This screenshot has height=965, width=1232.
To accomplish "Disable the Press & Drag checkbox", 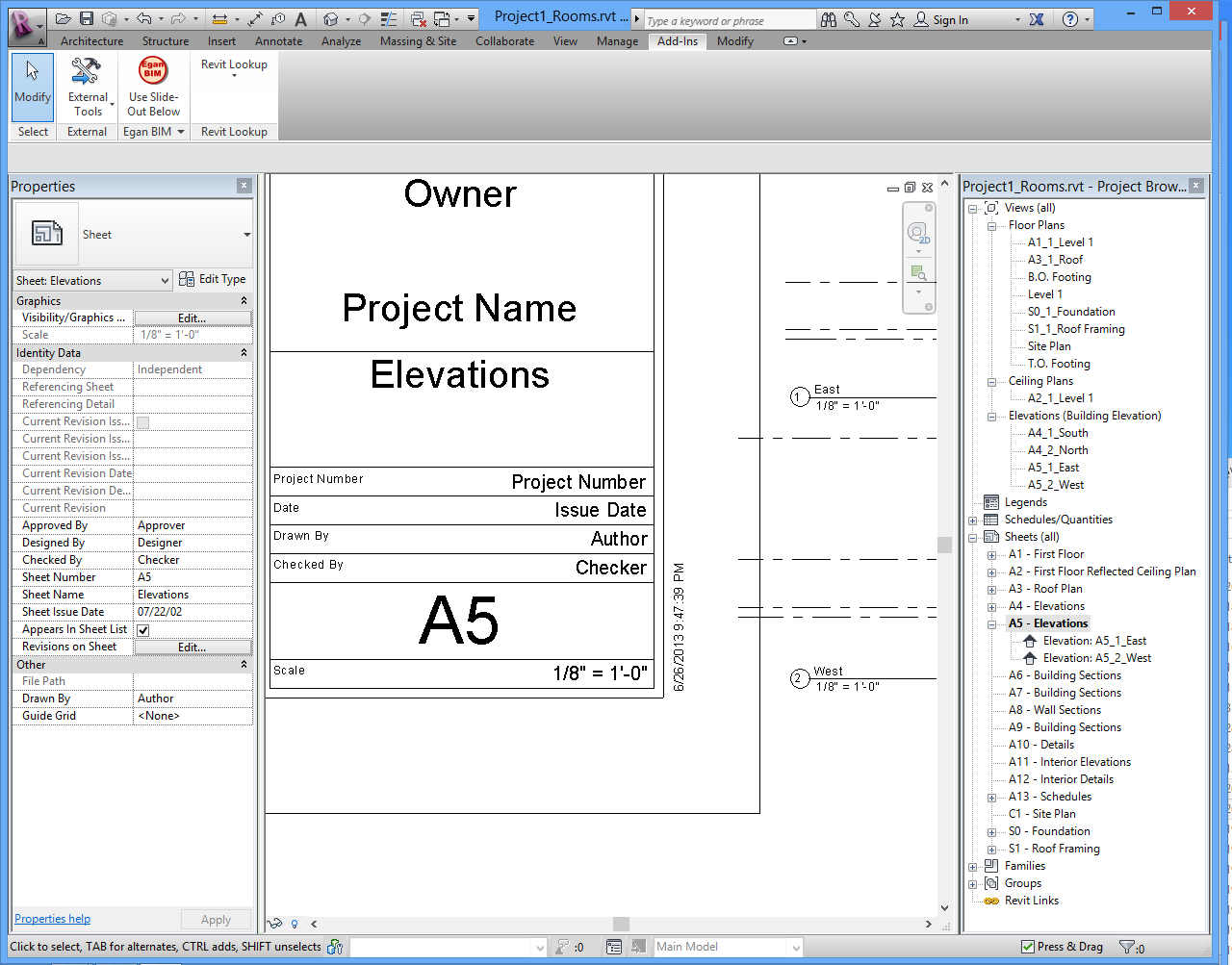I will coord(1028,947).
